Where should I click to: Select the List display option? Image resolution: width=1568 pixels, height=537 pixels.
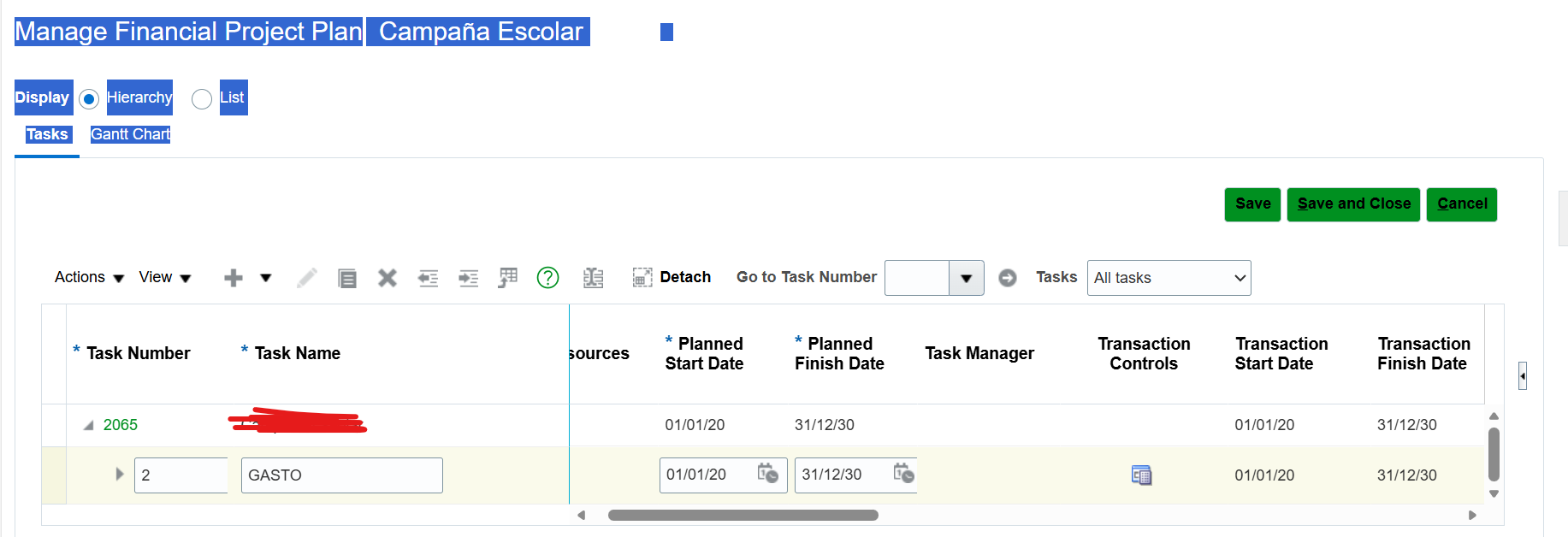click(202, 99)
